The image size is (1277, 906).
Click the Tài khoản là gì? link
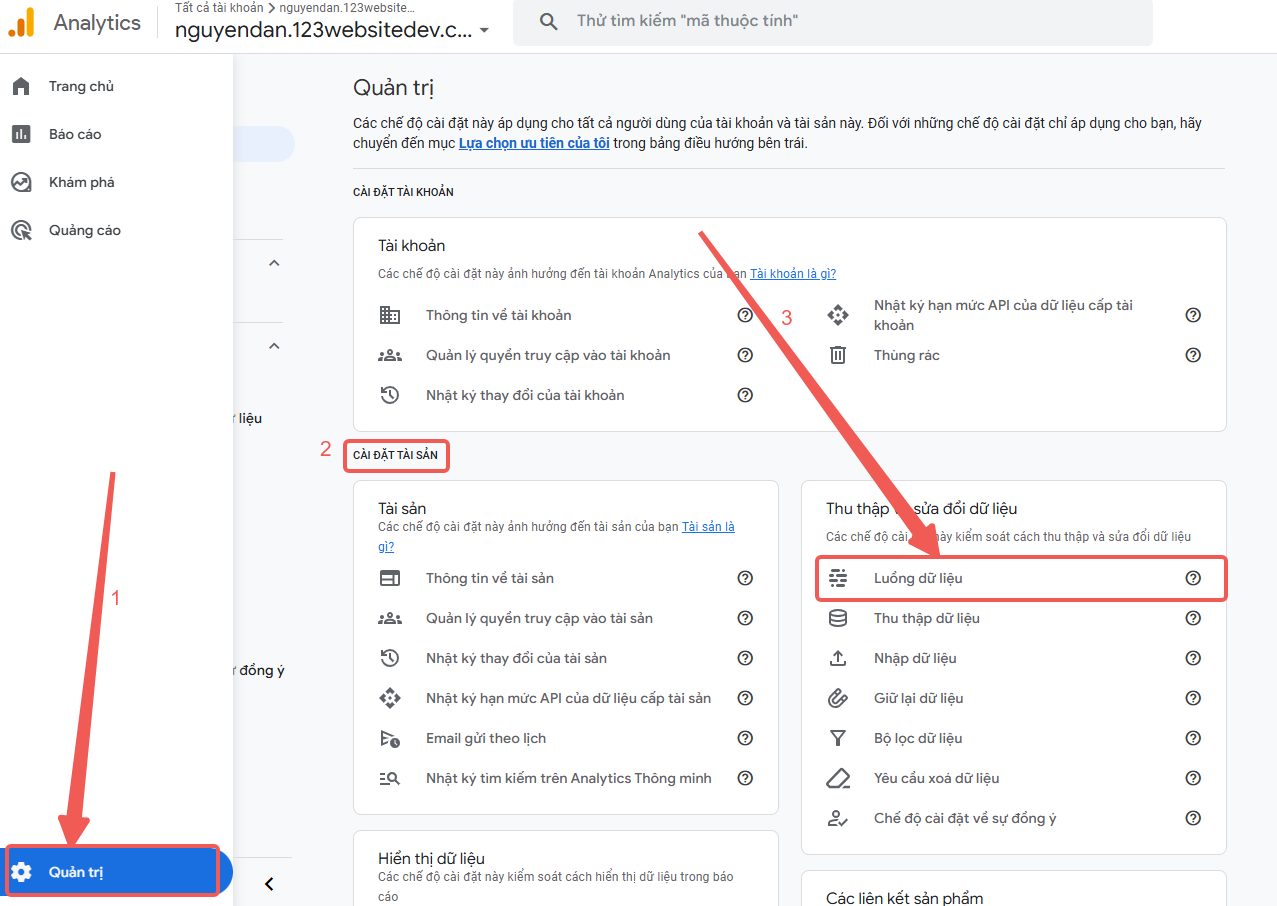point(793,273)
